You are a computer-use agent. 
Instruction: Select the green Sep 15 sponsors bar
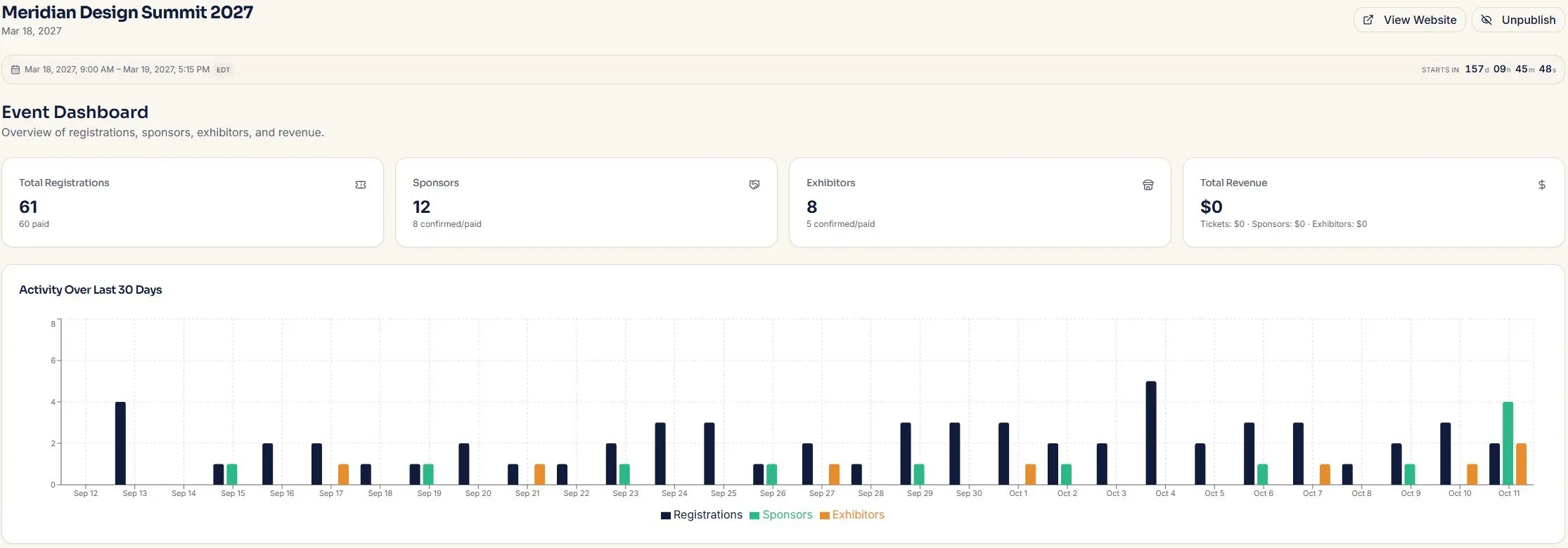pos(232,474)
